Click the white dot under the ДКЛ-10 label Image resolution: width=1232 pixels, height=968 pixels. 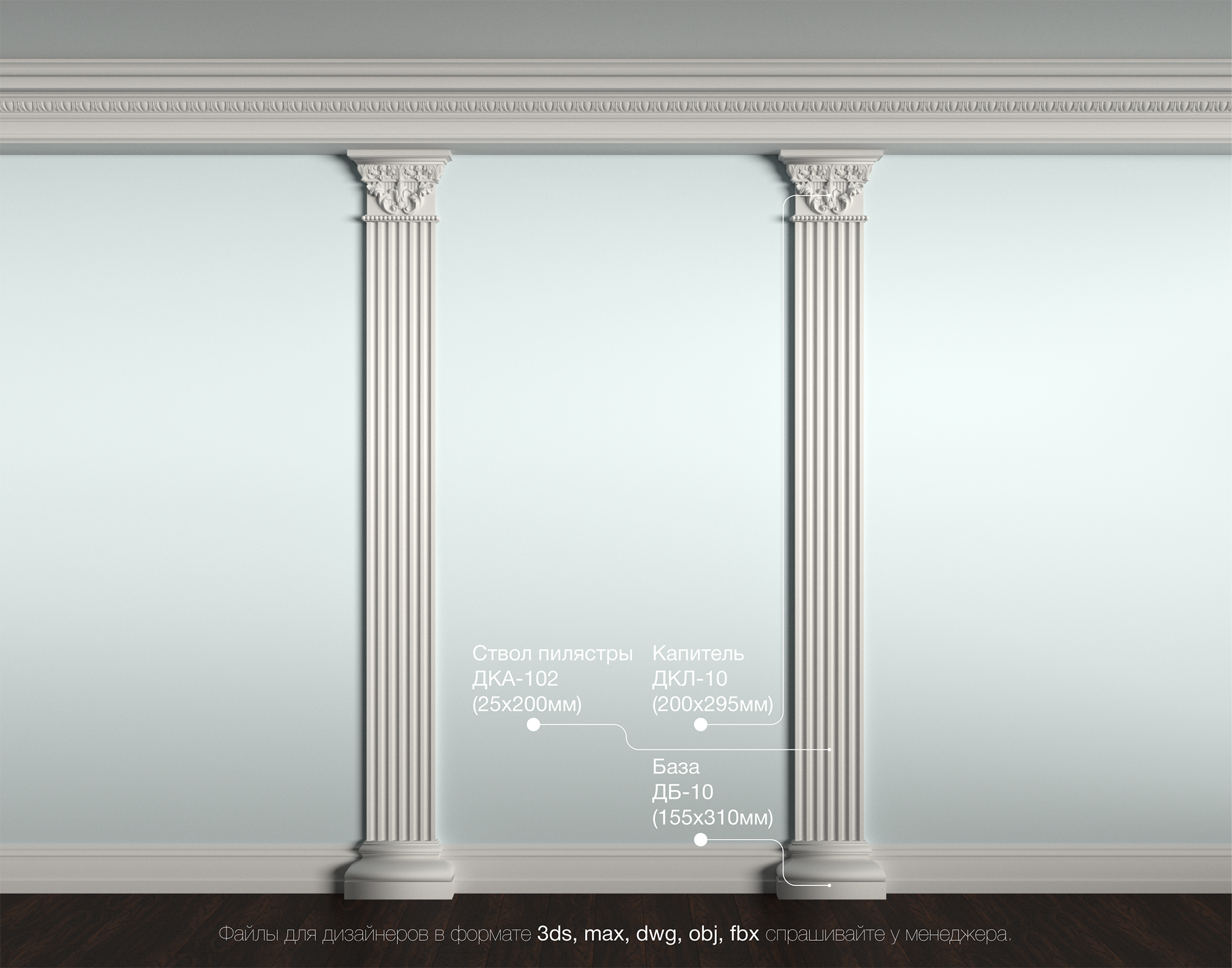(700, 725)
